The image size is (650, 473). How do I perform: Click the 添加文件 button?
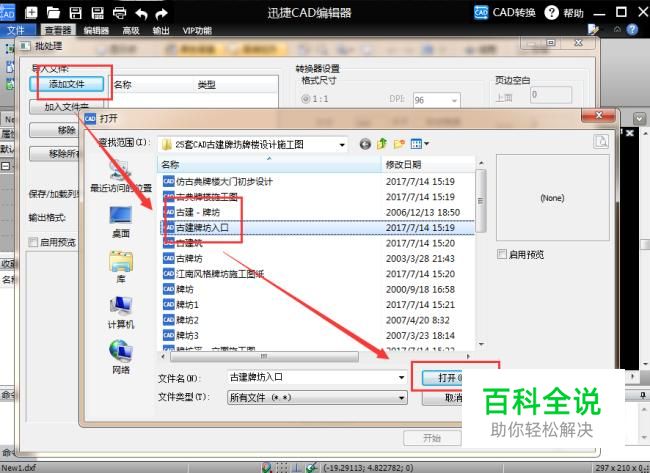tap(67, 84)
